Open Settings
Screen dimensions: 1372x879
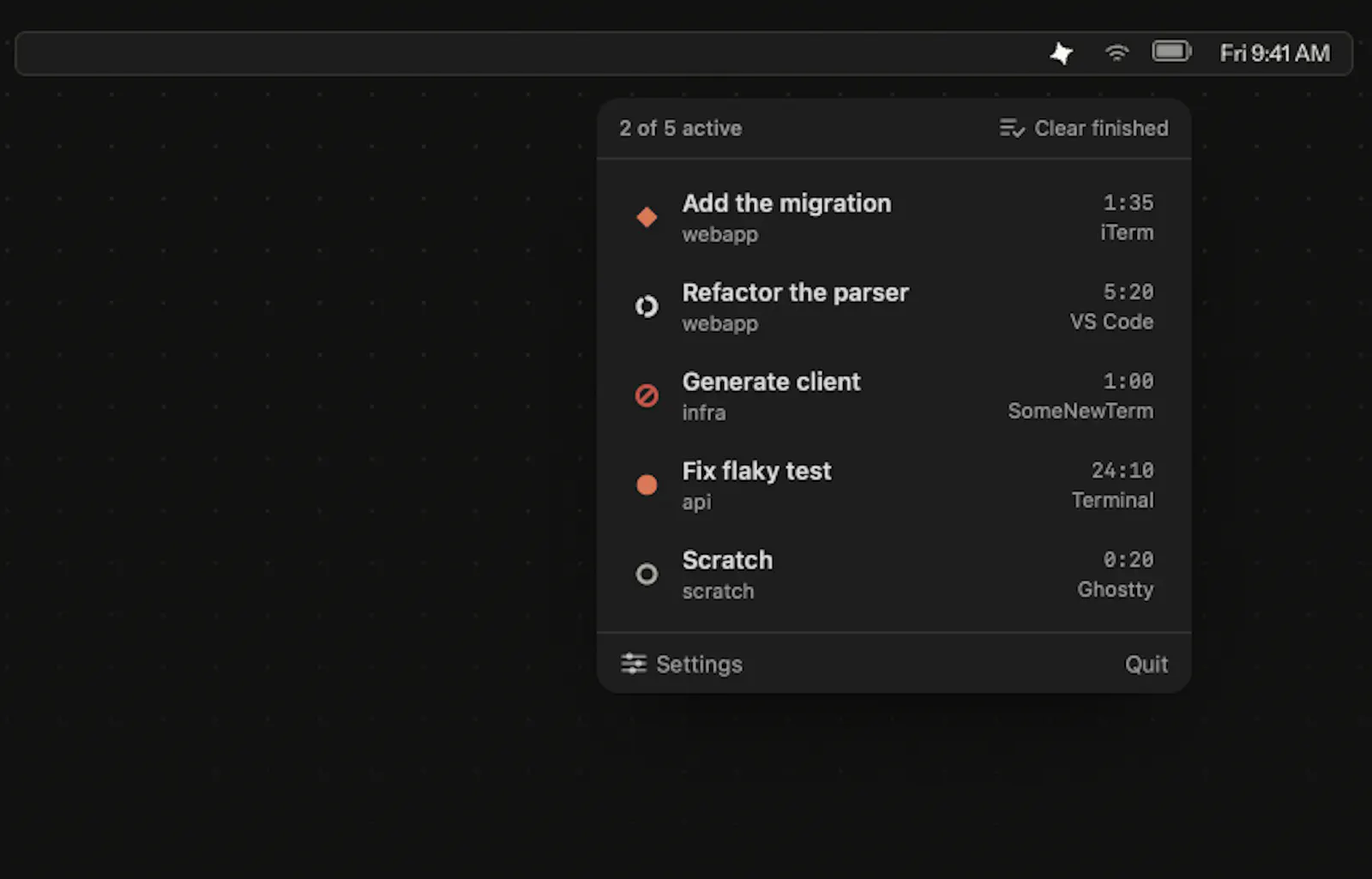682,664
